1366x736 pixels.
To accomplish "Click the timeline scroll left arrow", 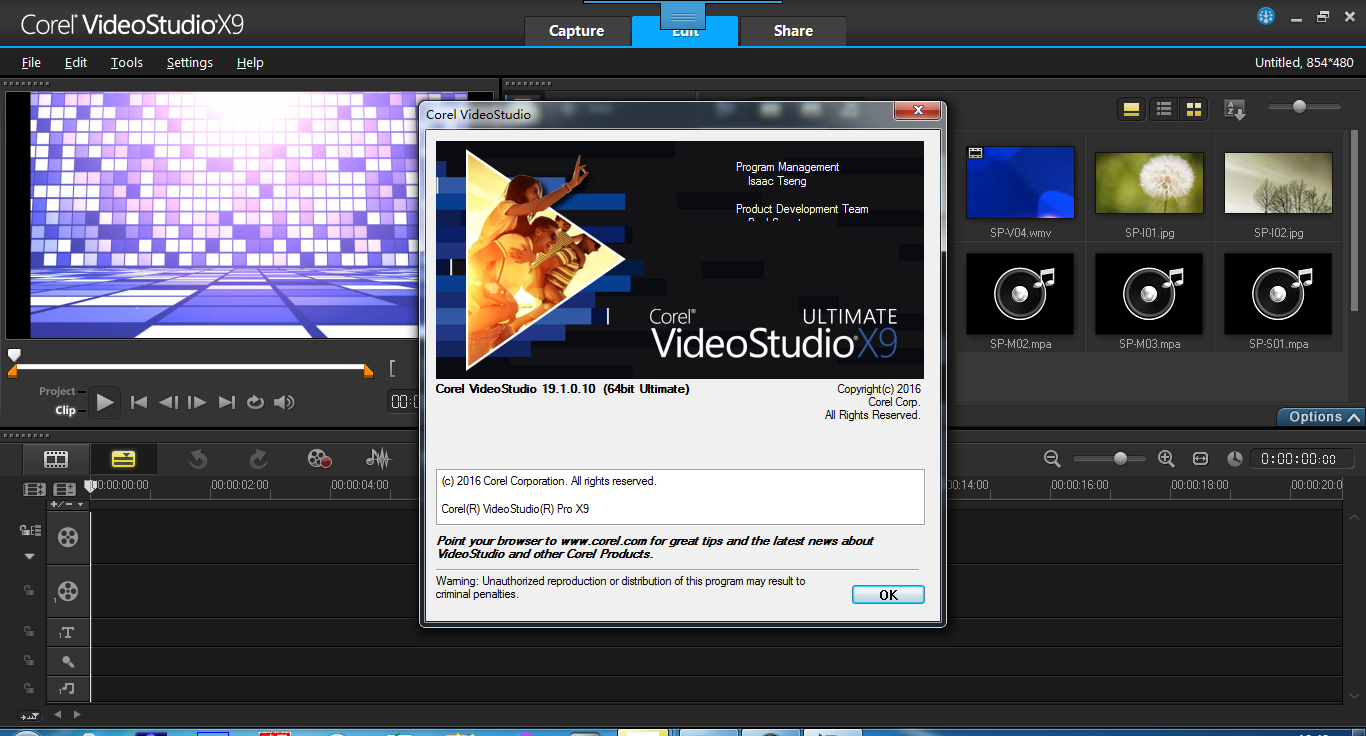I will tap(57, 715).
